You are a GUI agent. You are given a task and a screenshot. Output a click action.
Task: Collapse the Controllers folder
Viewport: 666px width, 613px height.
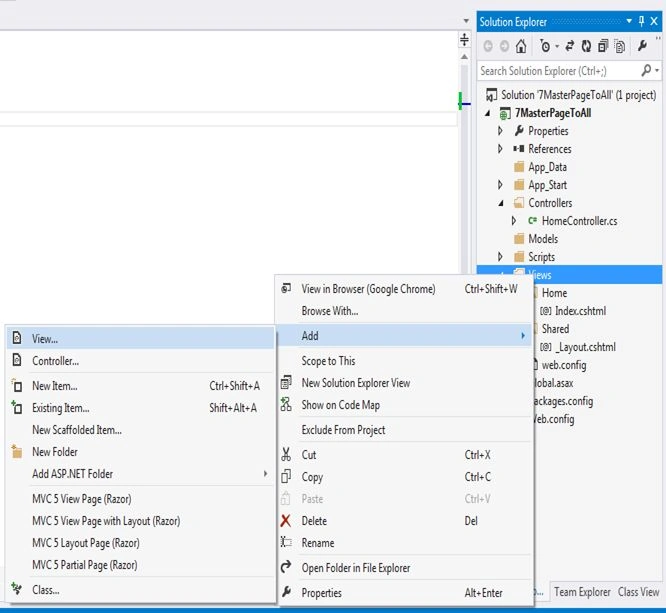[501, 203]
